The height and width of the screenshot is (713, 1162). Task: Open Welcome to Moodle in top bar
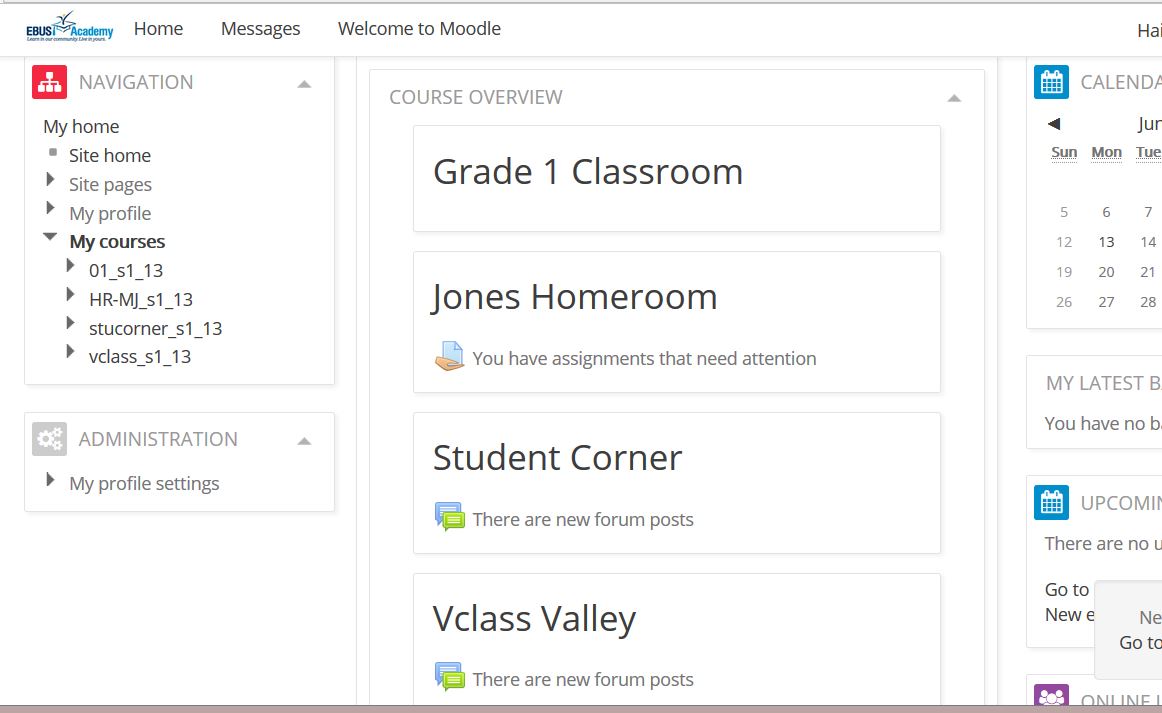point(419,29)
